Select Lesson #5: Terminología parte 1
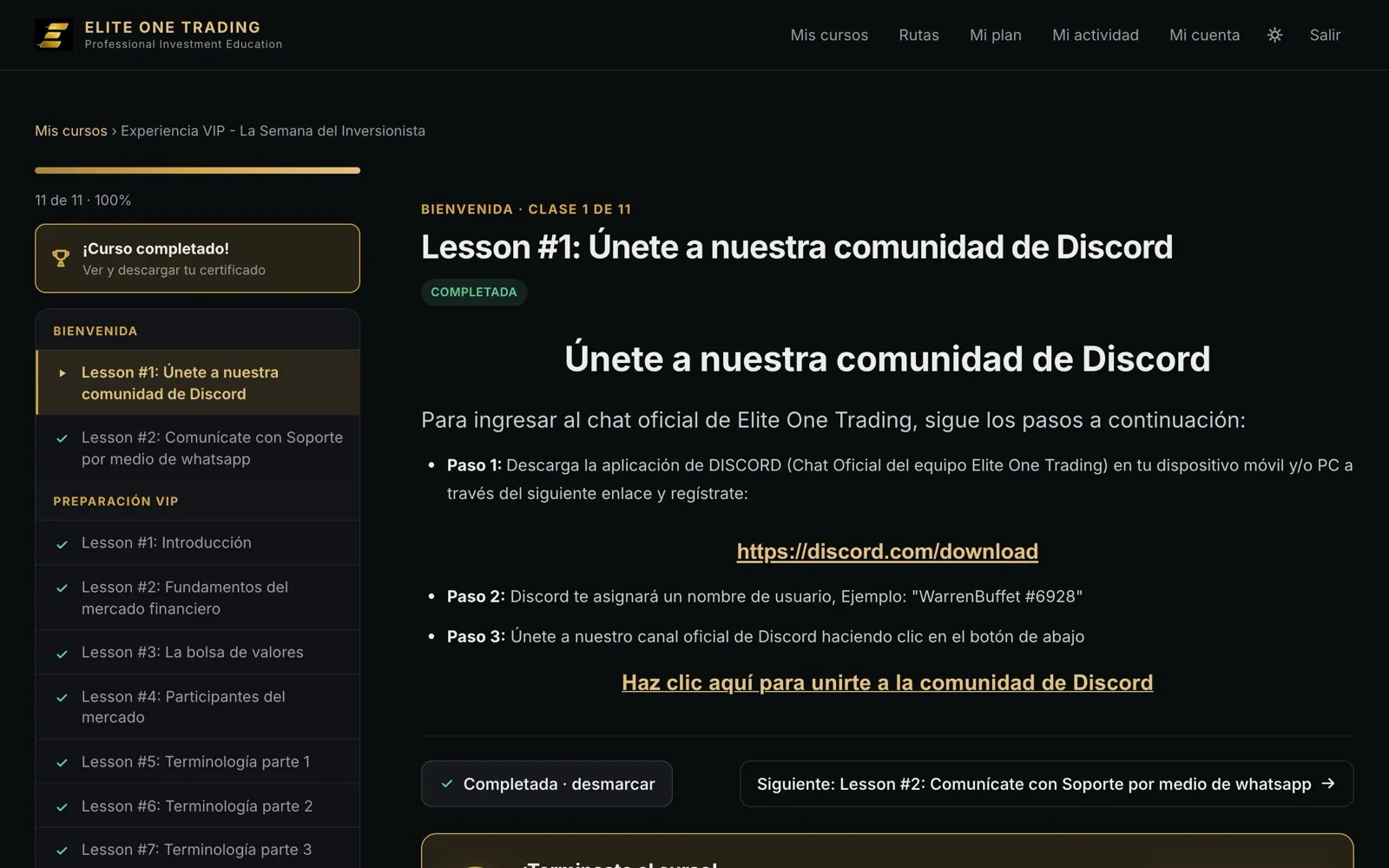 pyautogui.click(x=198, y=761)
